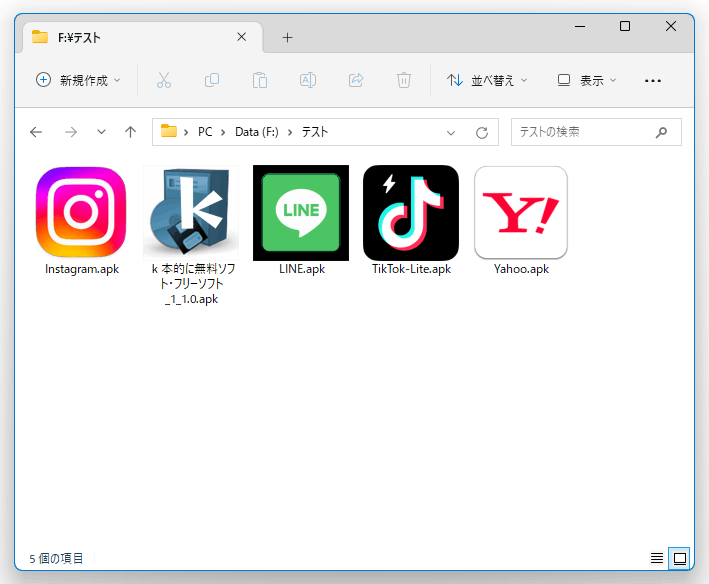Viewport: 709px width, 584px height.
Task: Open the 並べ替え sort dropdown
Action: click(487, 80)
